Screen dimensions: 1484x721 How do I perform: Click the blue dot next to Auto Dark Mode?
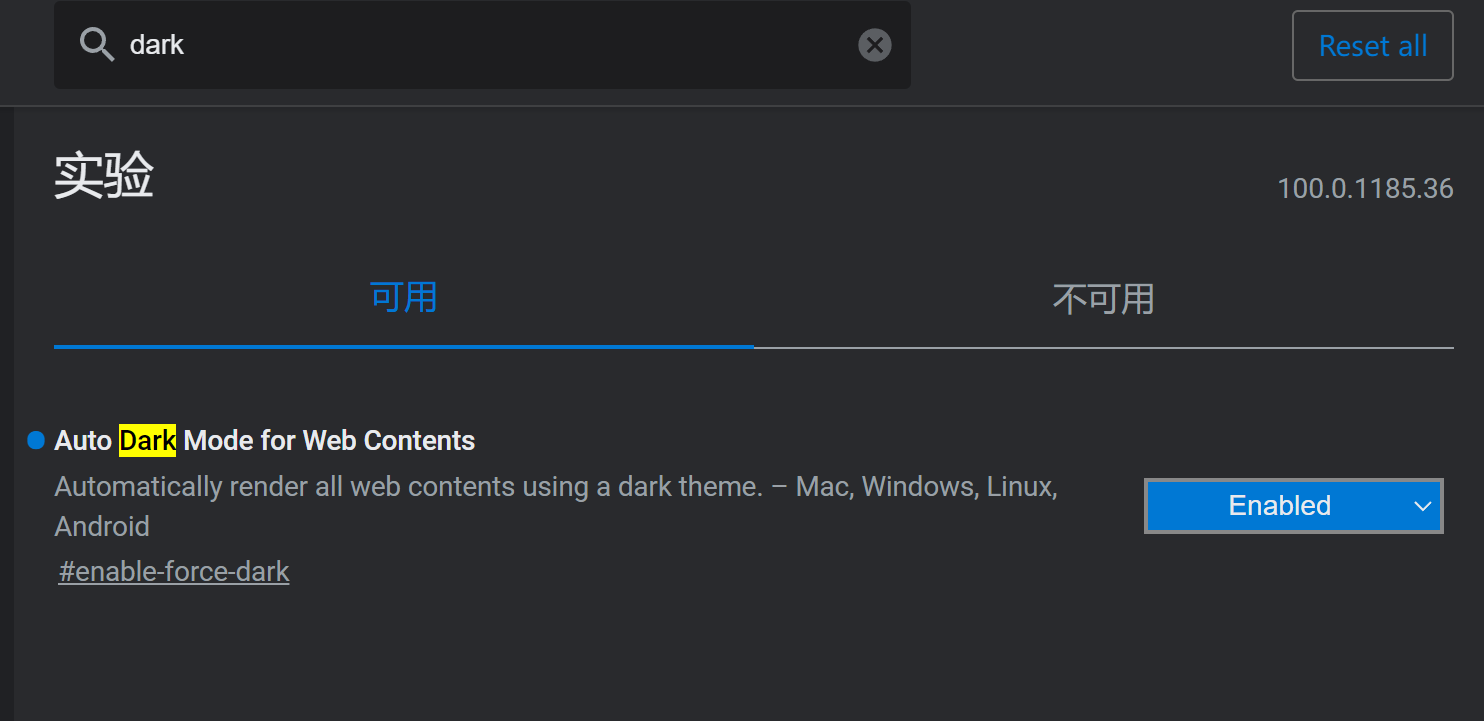36,439
